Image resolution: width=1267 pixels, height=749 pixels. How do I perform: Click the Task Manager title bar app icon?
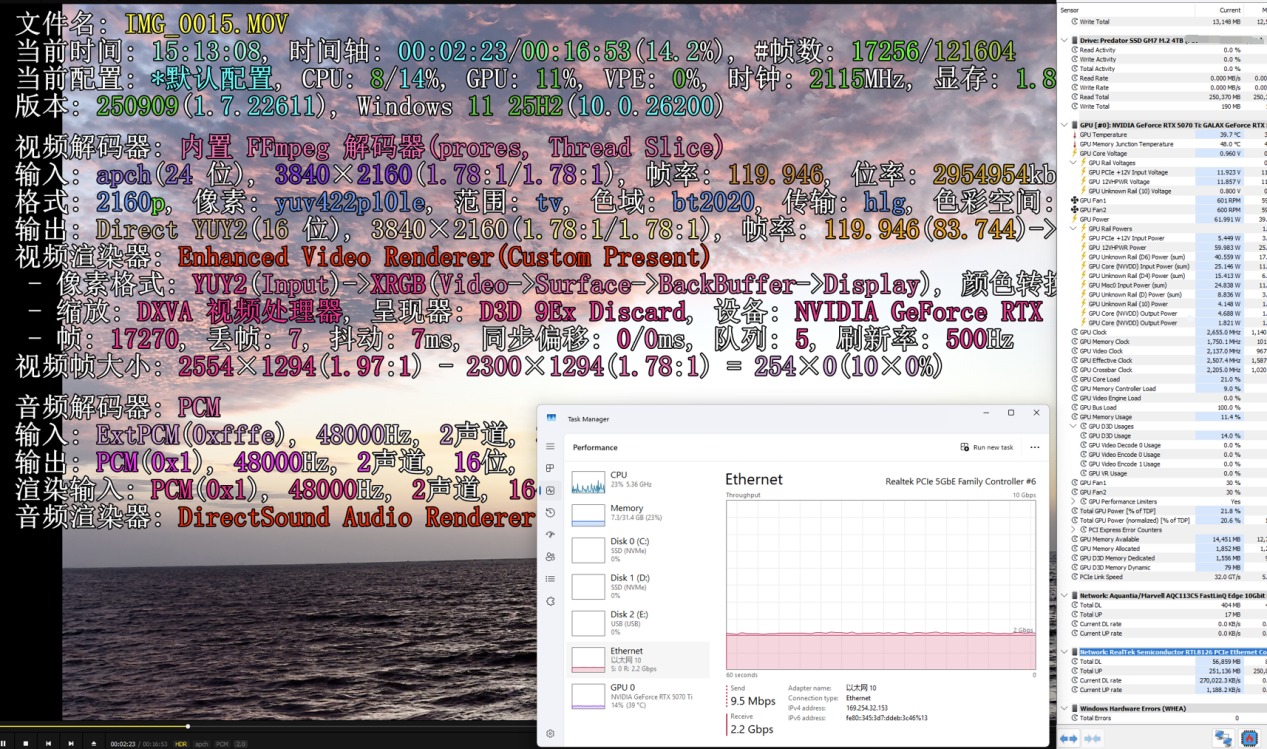click(x=551, y=418)
